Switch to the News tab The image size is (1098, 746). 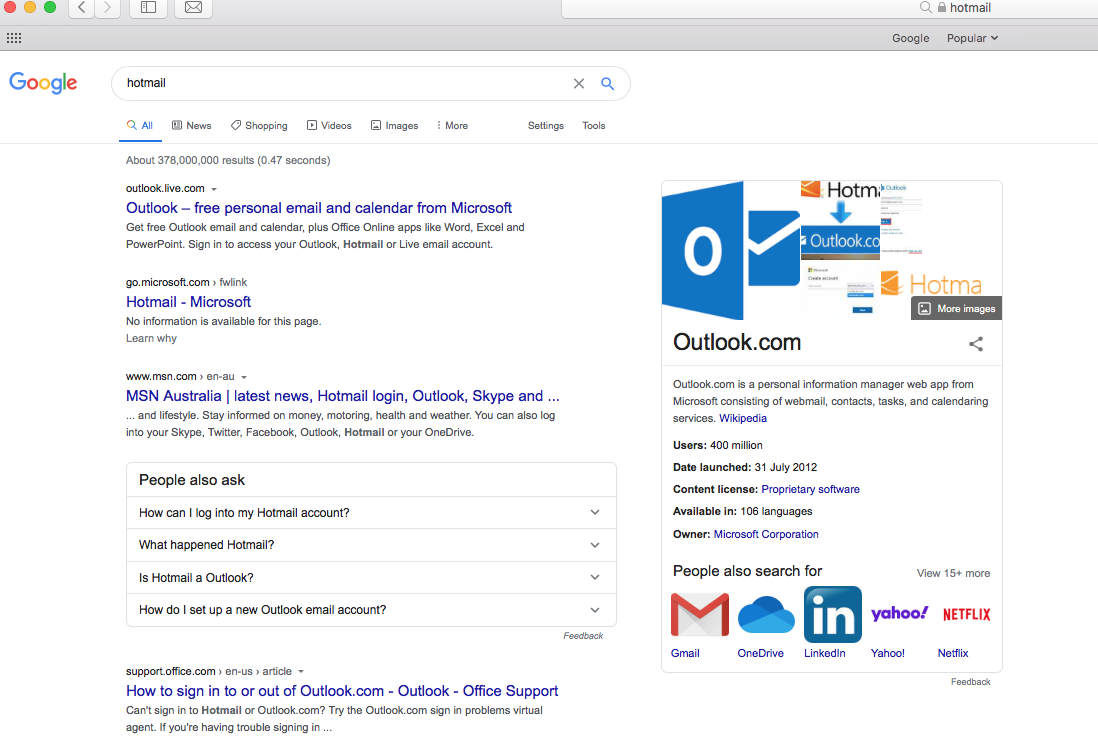[x=191, y=125]
